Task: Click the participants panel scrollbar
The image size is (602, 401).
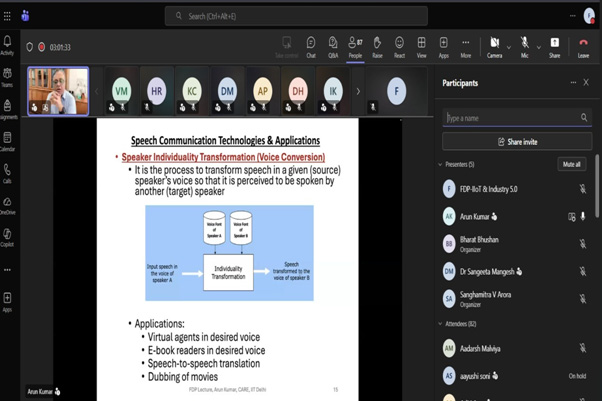Action: (597, 186)
